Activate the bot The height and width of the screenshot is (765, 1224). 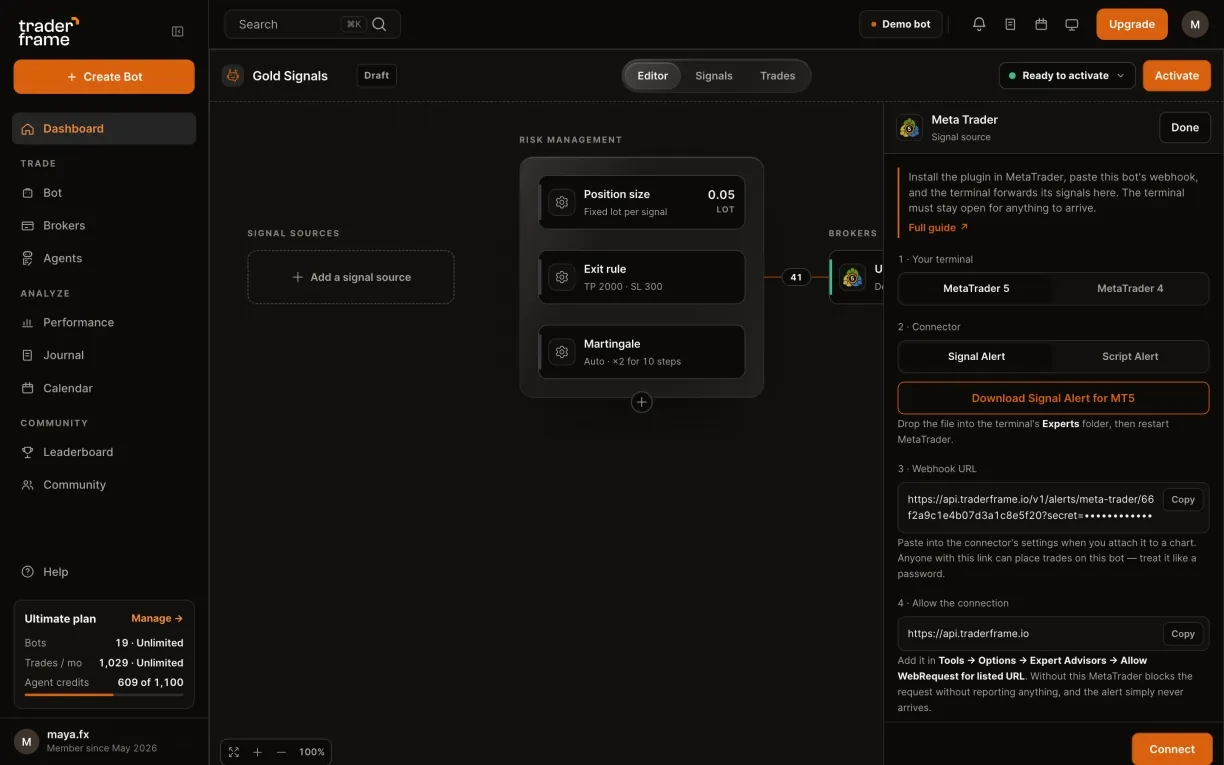click(x=1177, y=76)
